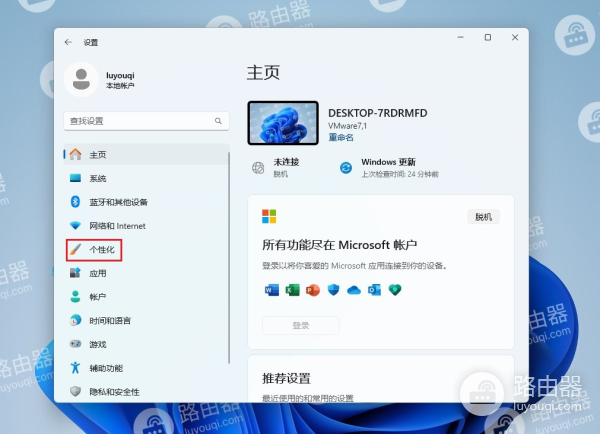Open the Windows 更新 label
This screenshot has height=434, width=600.
pos(388,162)
